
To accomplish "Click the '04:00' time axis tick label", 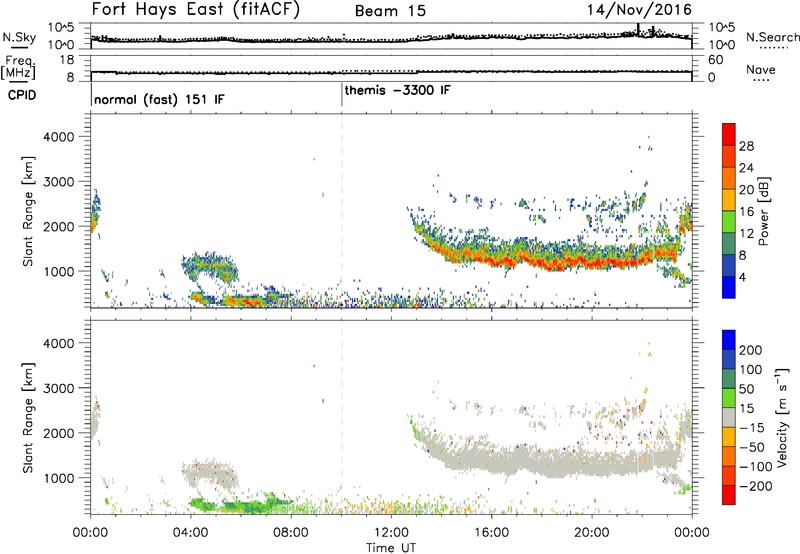I will [190, 533].
